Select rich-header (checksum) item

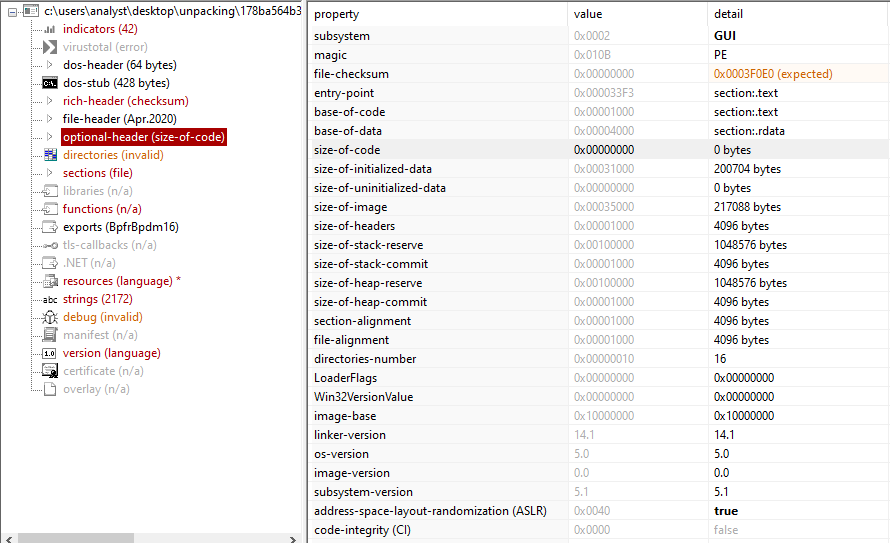125,101
